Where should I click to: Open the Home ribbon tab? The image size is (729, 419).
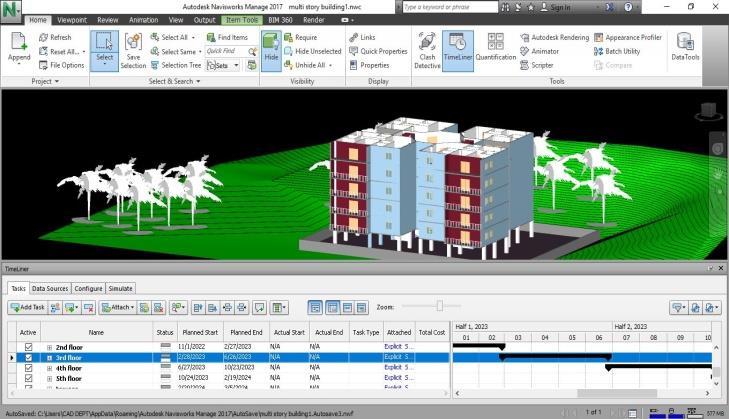pos(38,20)
